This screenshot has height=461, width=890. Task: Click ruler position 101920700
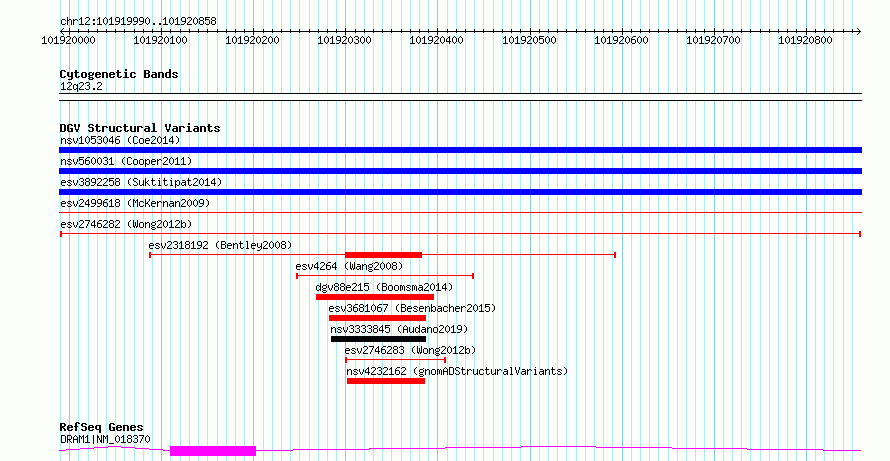point(713,40)
